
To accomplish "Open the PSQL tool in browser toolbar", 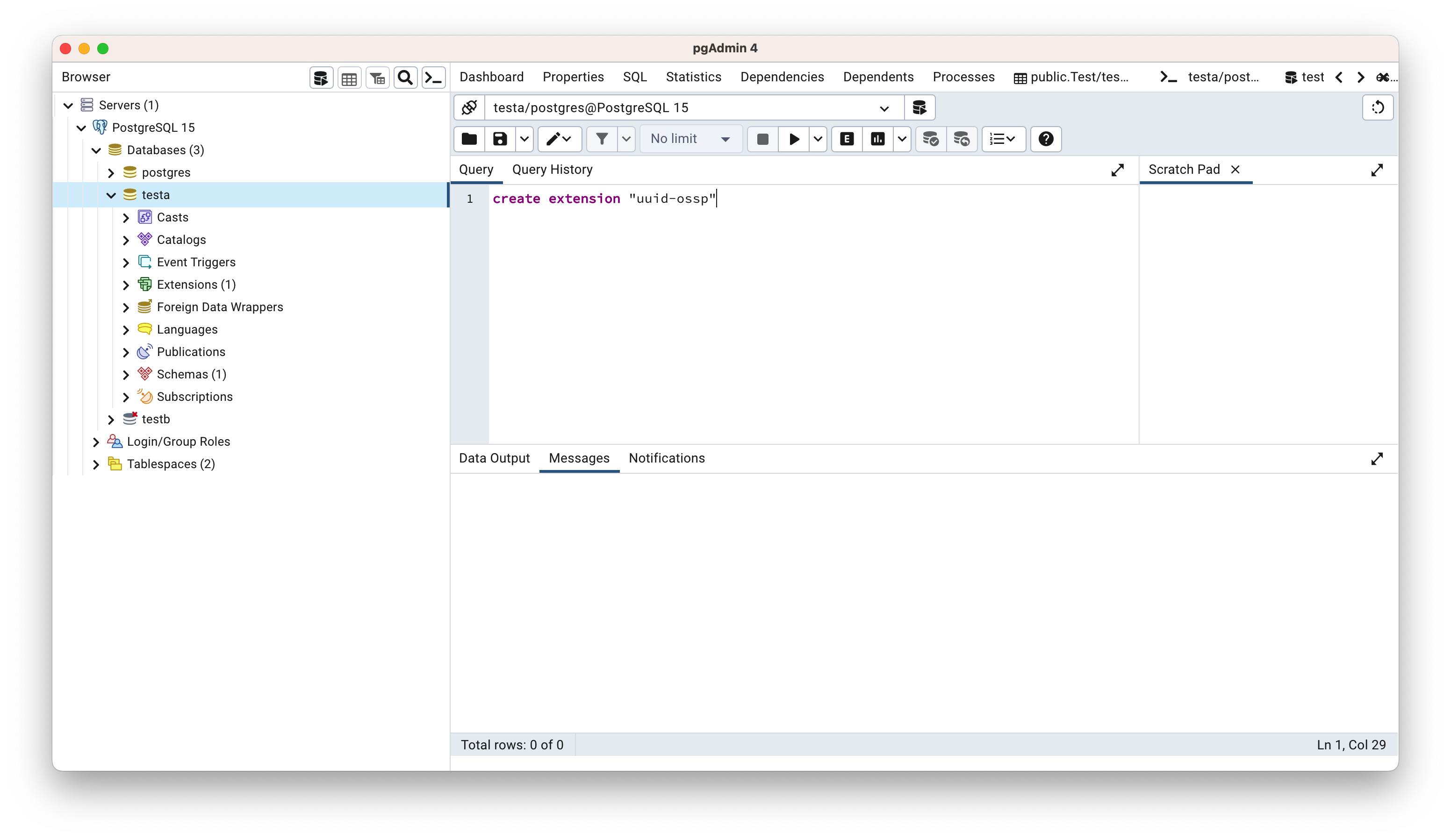I will [434, 78].
